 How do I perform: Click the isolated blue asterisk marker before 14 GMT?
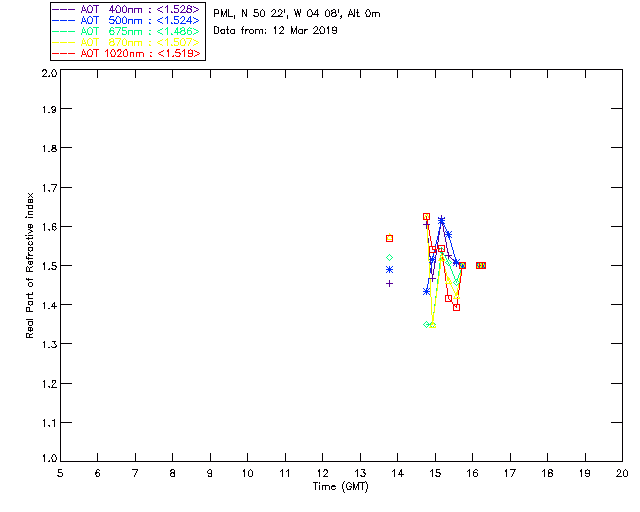tap(389, 269)
